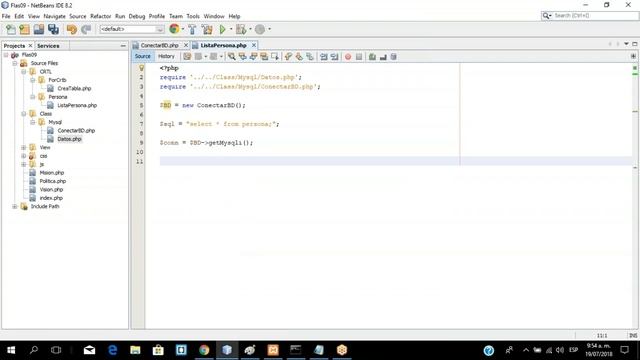The image size is (640, 360).
Task: Open the taskbar notification center icon
Action: [624, 350]
